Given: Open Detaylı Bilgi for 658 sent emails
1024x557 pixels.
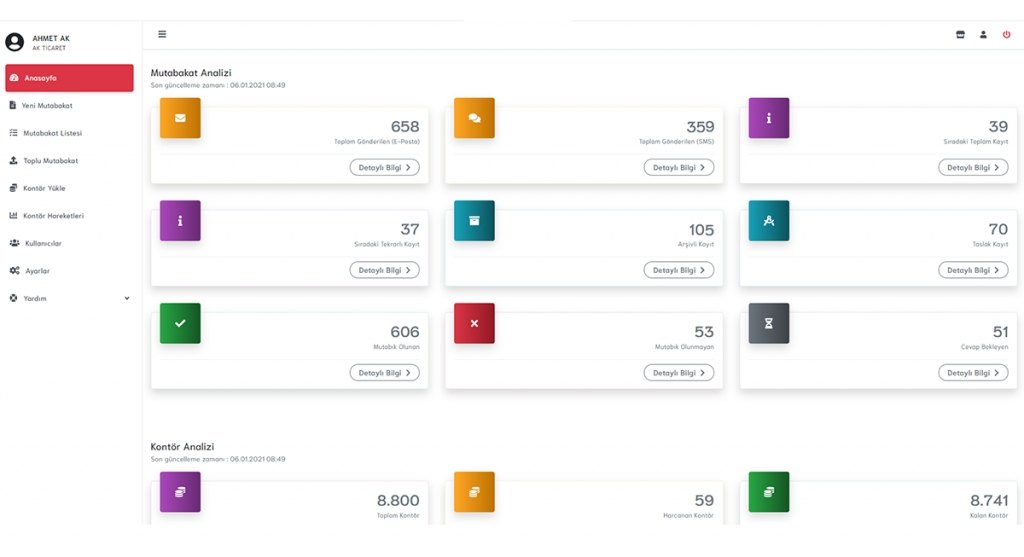Looking at the screenshot, I should tap(385, 168).
